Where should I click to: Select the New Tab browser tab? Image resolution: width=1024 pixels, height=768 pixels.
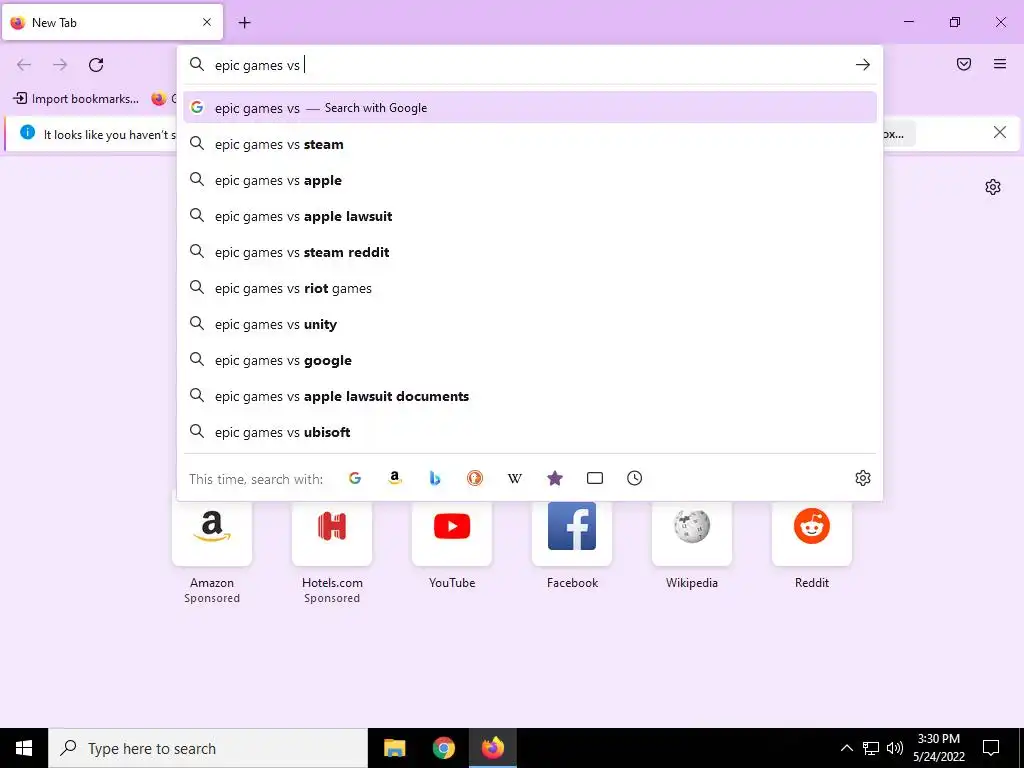pos(112,22)
